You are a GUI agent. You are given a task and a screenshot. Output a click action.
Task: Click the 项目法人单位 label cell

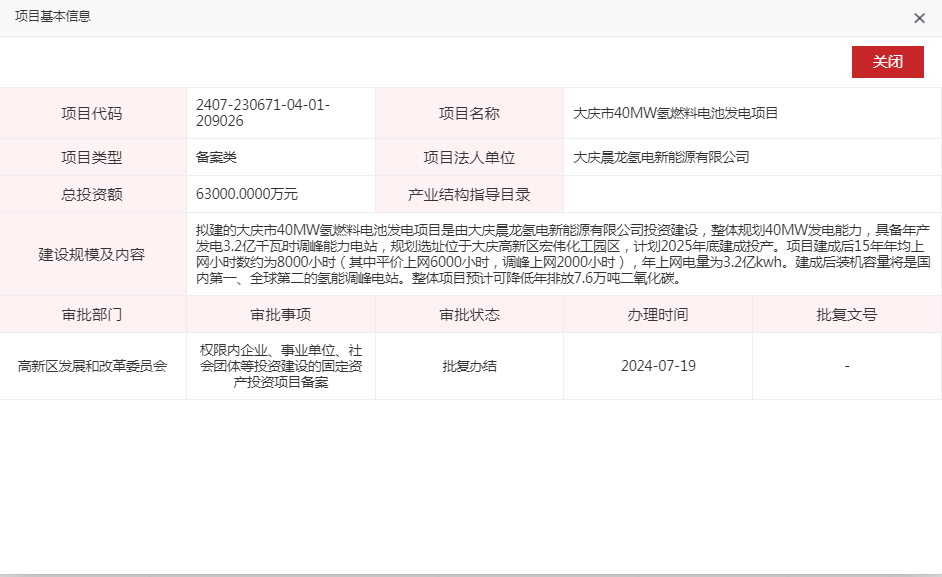coord(469,157)
